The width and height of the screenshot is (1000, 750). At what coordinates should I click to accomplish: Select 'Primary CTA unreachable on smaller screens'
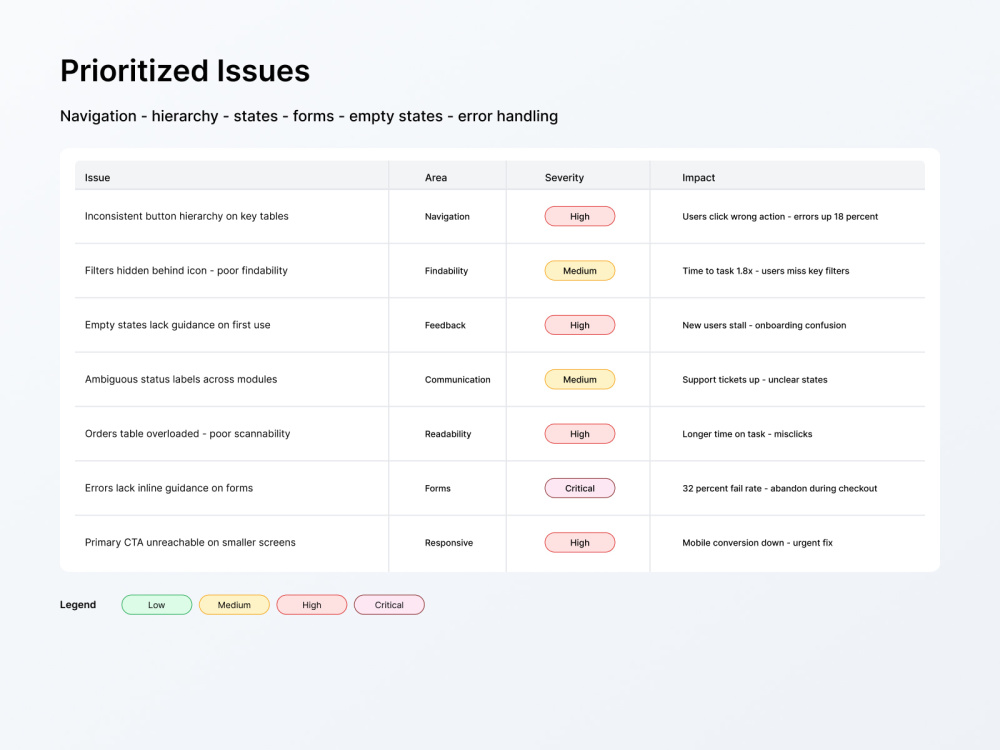(190, 543)
